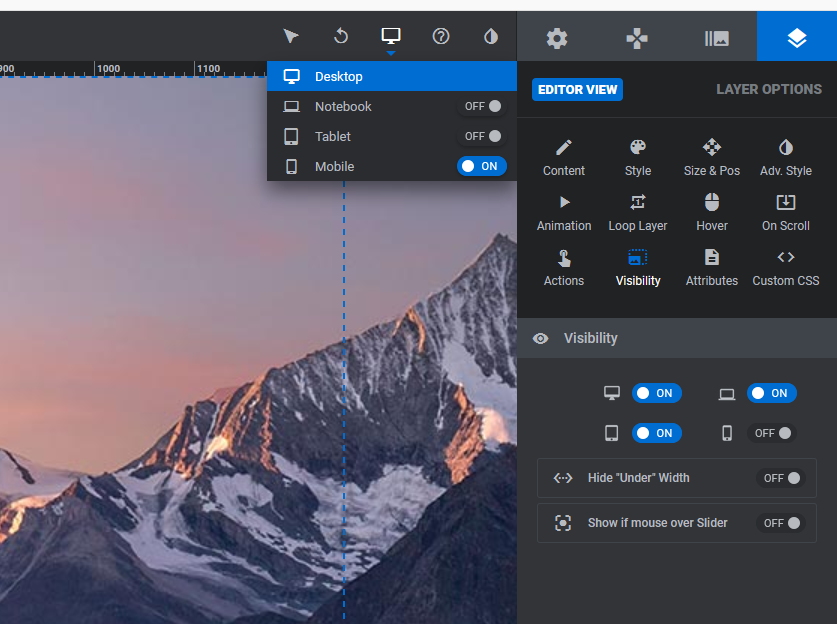Open the navigation options tab
Image resolution: width=837 pixels, height=624 pixels.
[x=637, y=38]
